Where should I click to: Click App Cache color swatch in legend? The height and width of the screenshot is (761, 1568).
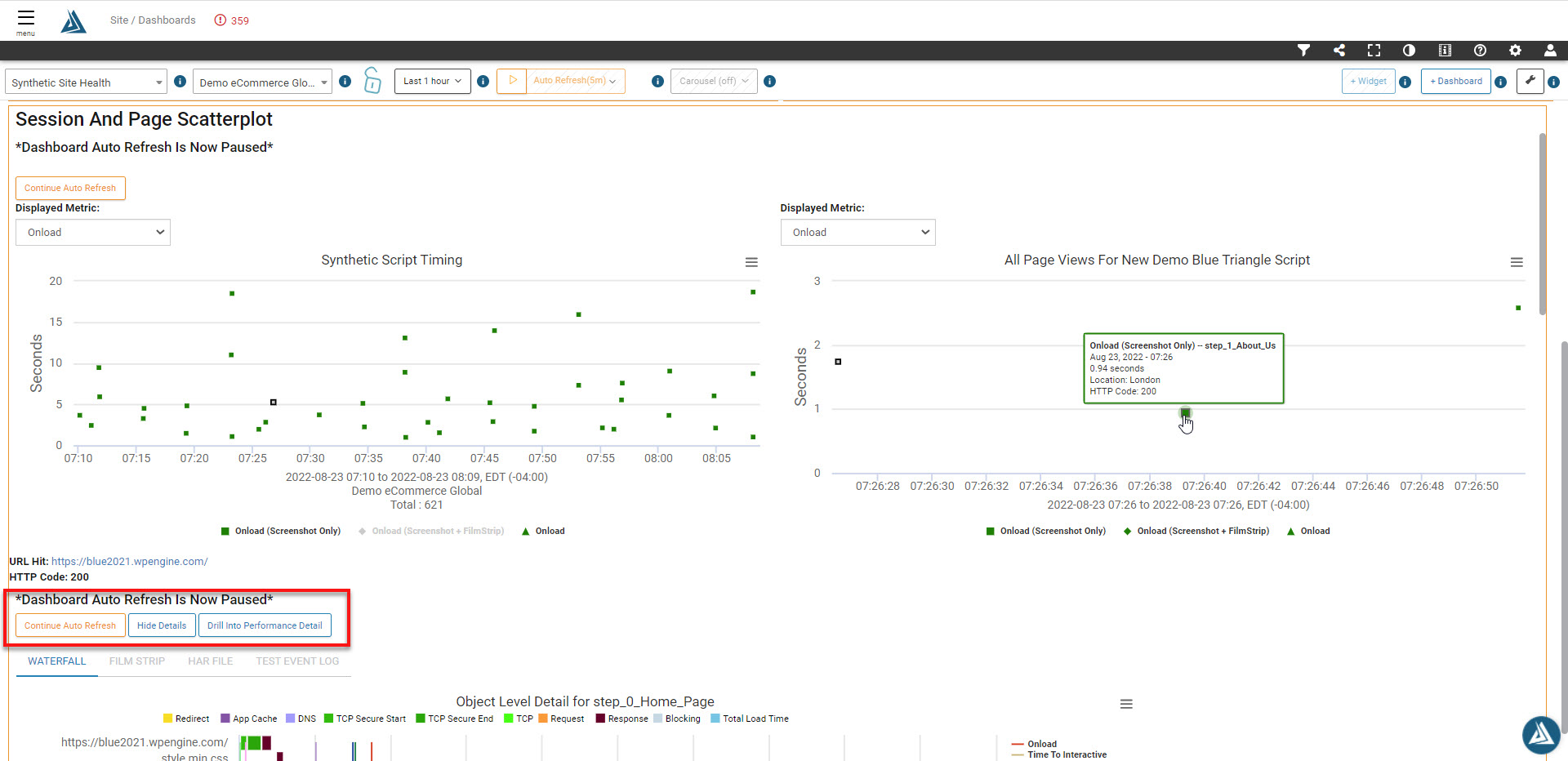pos(225,719)
